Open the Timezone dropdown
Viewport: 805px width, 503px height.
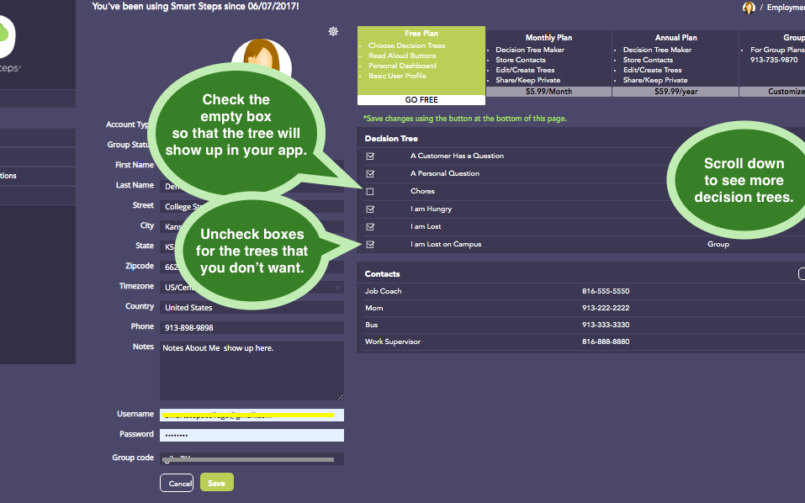(252, 287)
